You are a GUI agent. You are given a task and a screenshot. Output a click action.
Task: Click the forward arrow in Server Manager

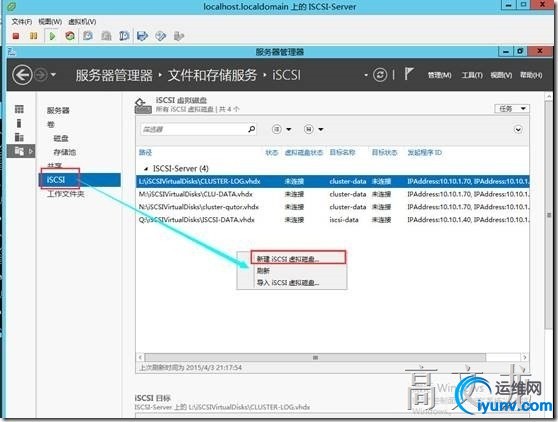[41, 75]
